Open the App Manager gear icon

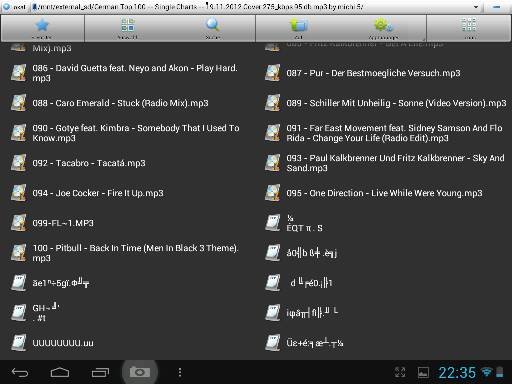(x=383, y=28)
